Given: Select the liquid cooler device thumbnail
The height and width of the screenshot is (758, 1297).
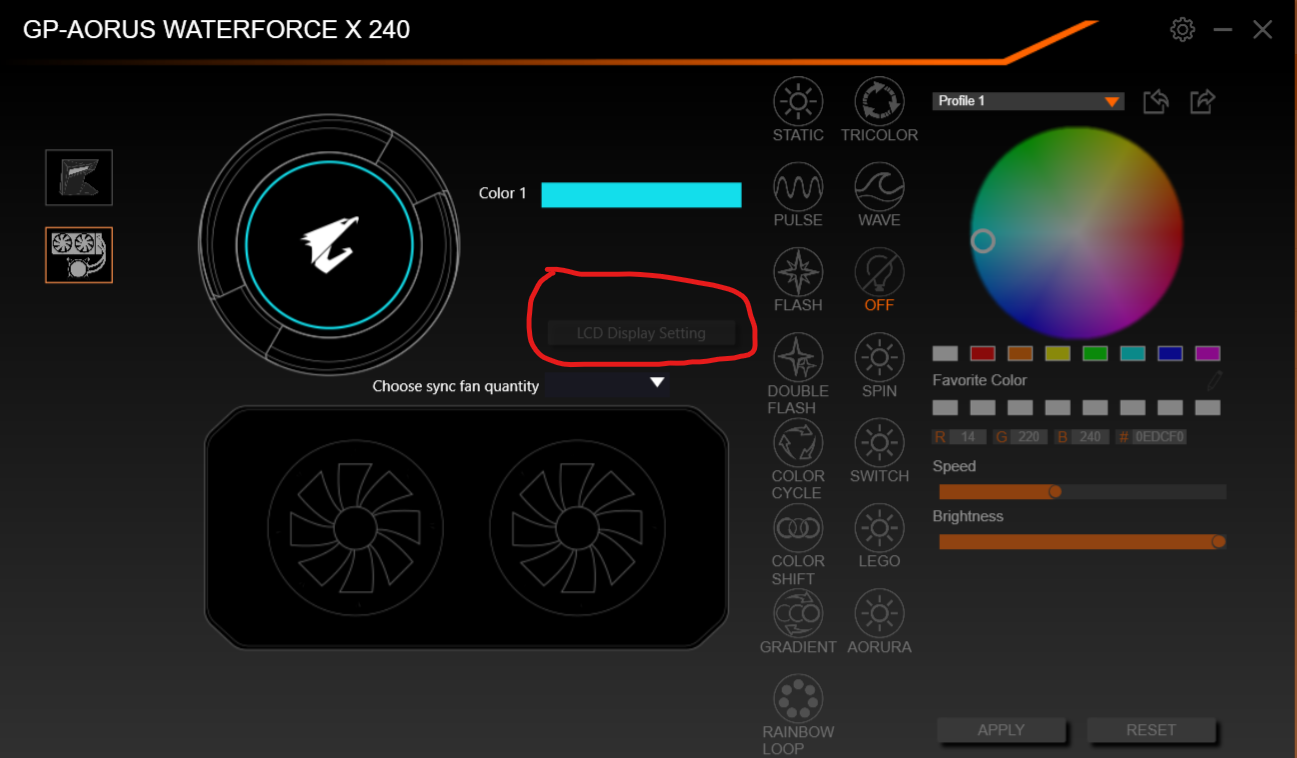Looking at the screenshot, I should [x=79, y=255].
